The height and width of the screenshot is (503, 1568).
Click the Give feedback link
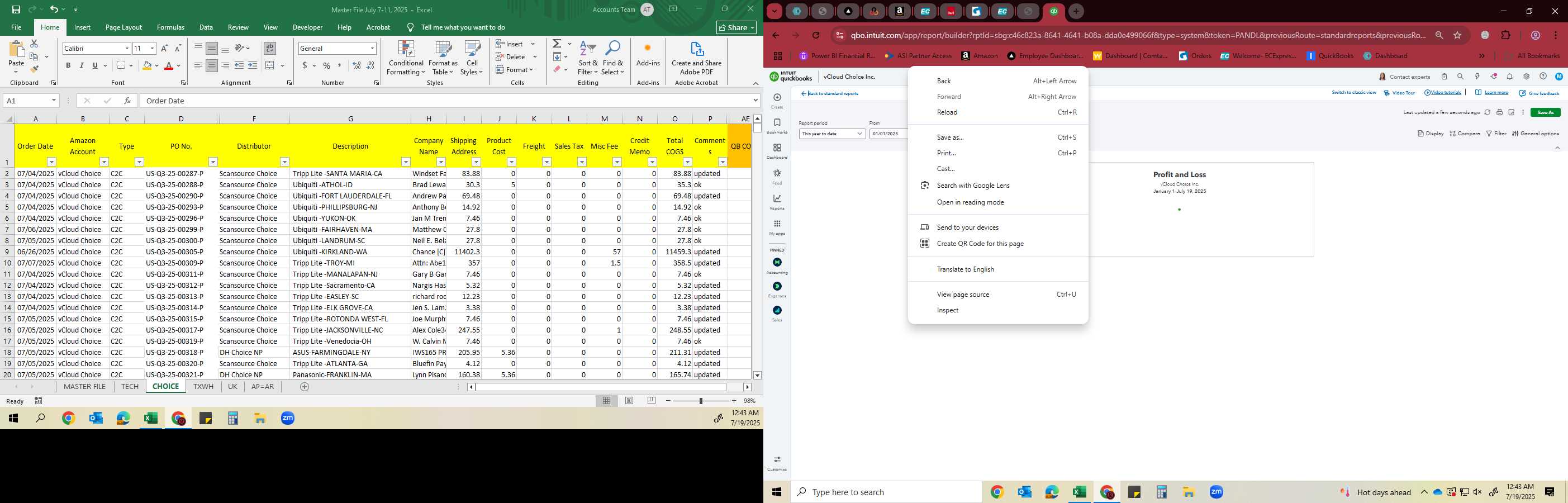1539,93
